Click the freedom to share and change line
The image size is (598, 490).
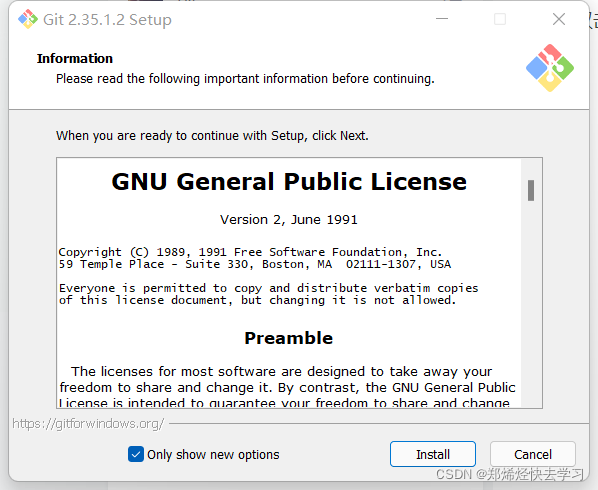coord(287,387)
